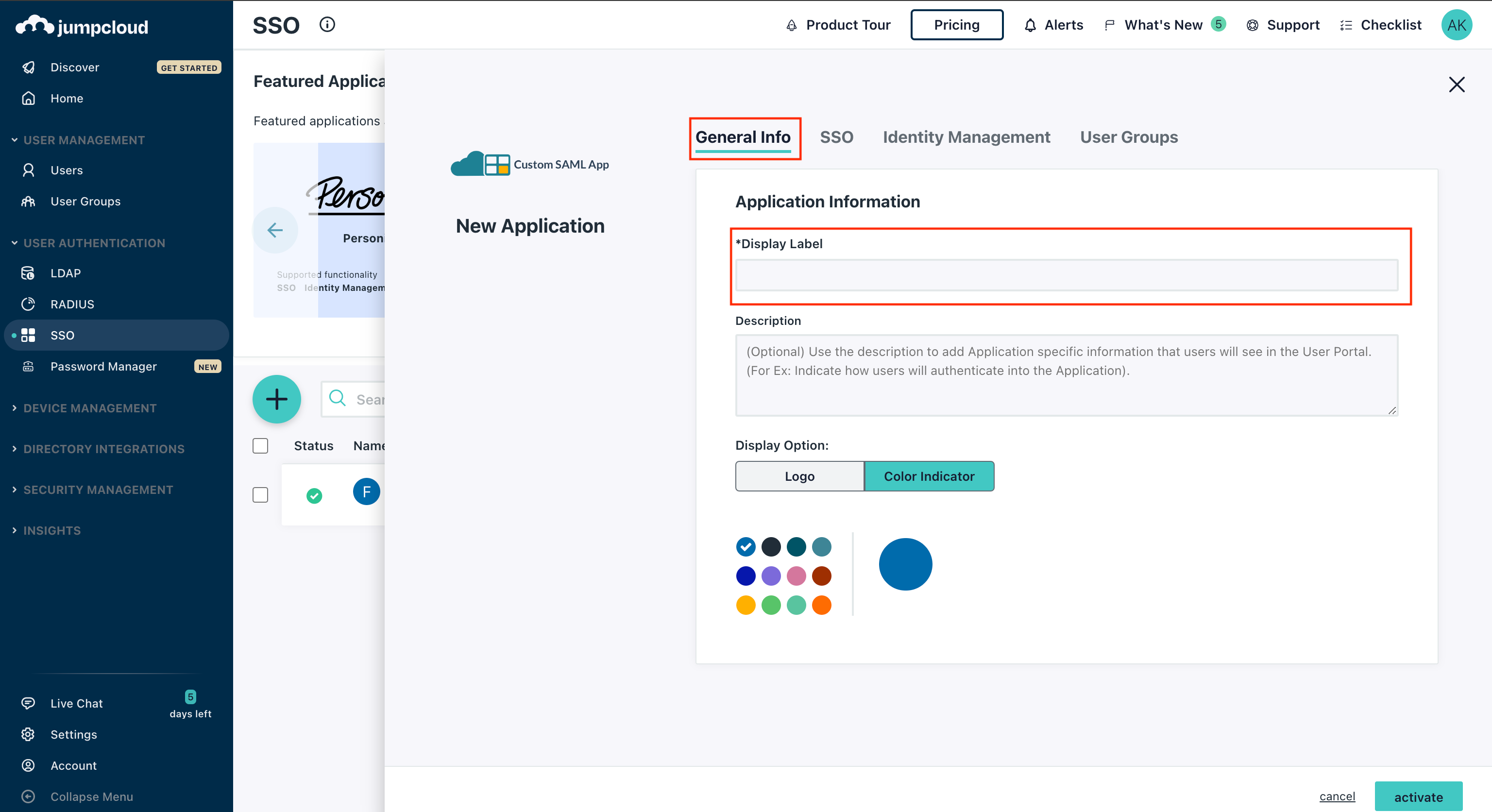Click the SSO sidebar icon
This screenshot has height=812, width=1492.
pyautogui.click(x=29, y=334)
